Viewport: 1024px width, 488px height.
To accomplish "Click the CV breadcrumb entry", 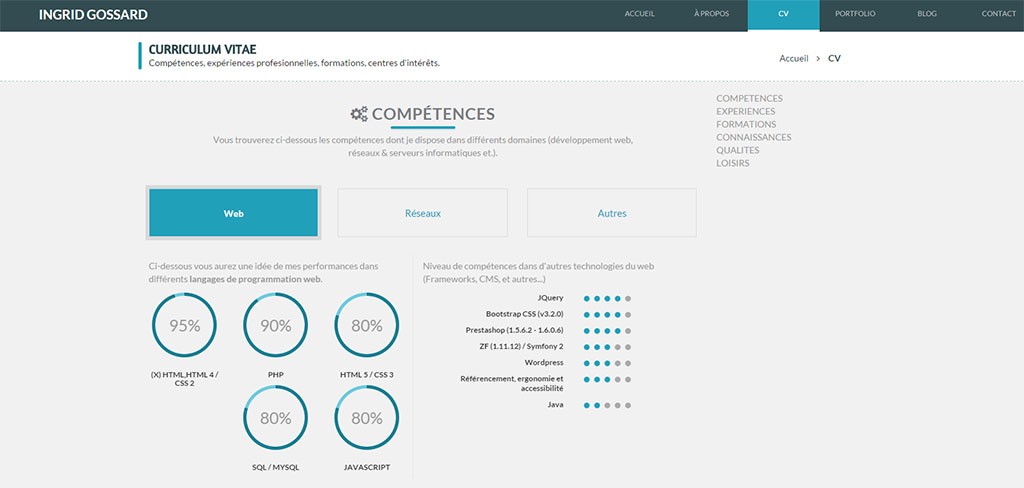I will 834,58.
